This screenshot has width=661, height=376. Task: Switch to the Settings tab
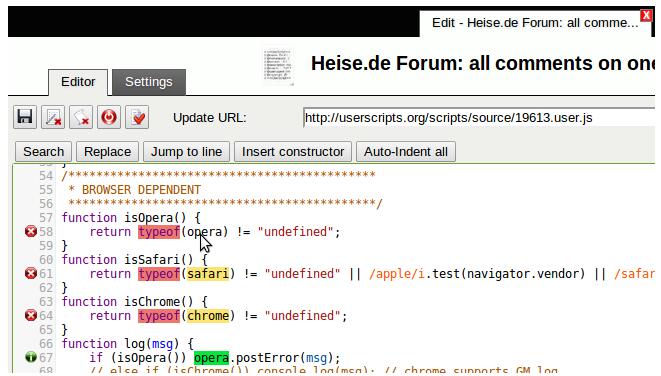[149, 82]
